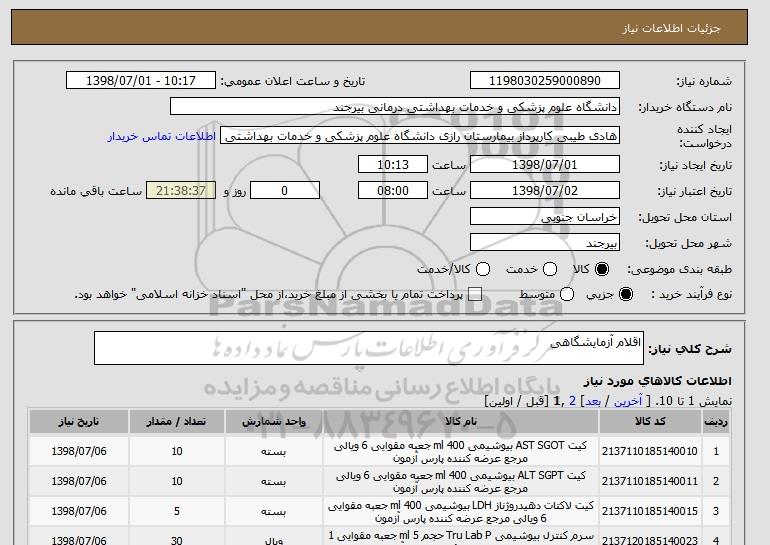The image size is (770, 545).
Task: Click item code 2137120185140023
Action: [650, 541]
